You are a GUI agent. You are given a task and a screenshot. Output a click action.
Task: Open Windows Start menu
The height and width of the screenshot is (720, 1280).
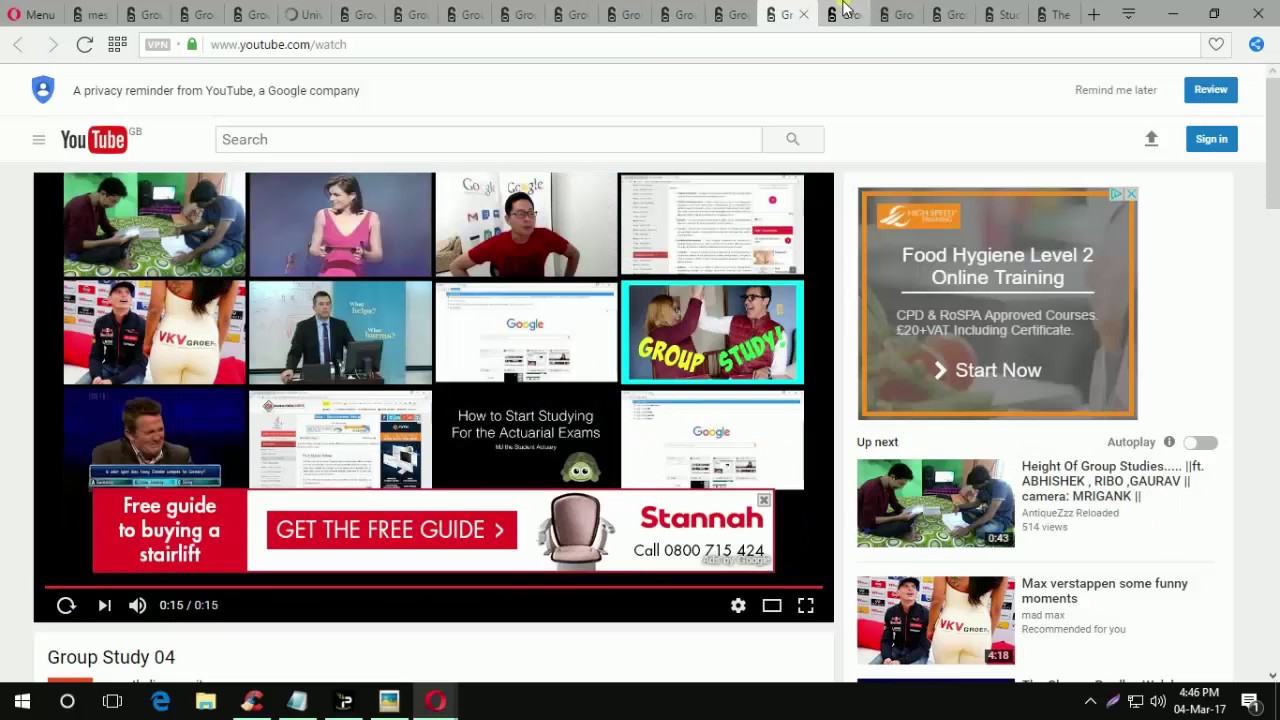[22, 701]
